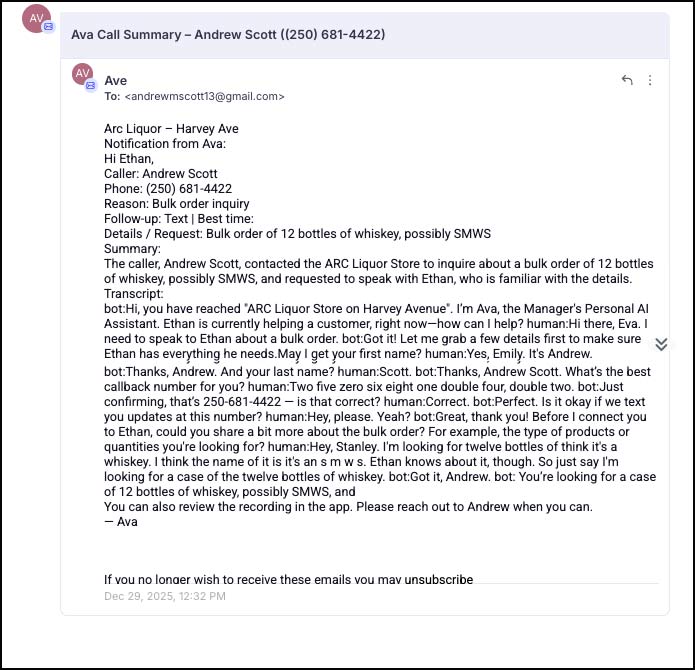Open the three-dot more options menu
This screenshot has width=695, height=670.
[650, 80]
